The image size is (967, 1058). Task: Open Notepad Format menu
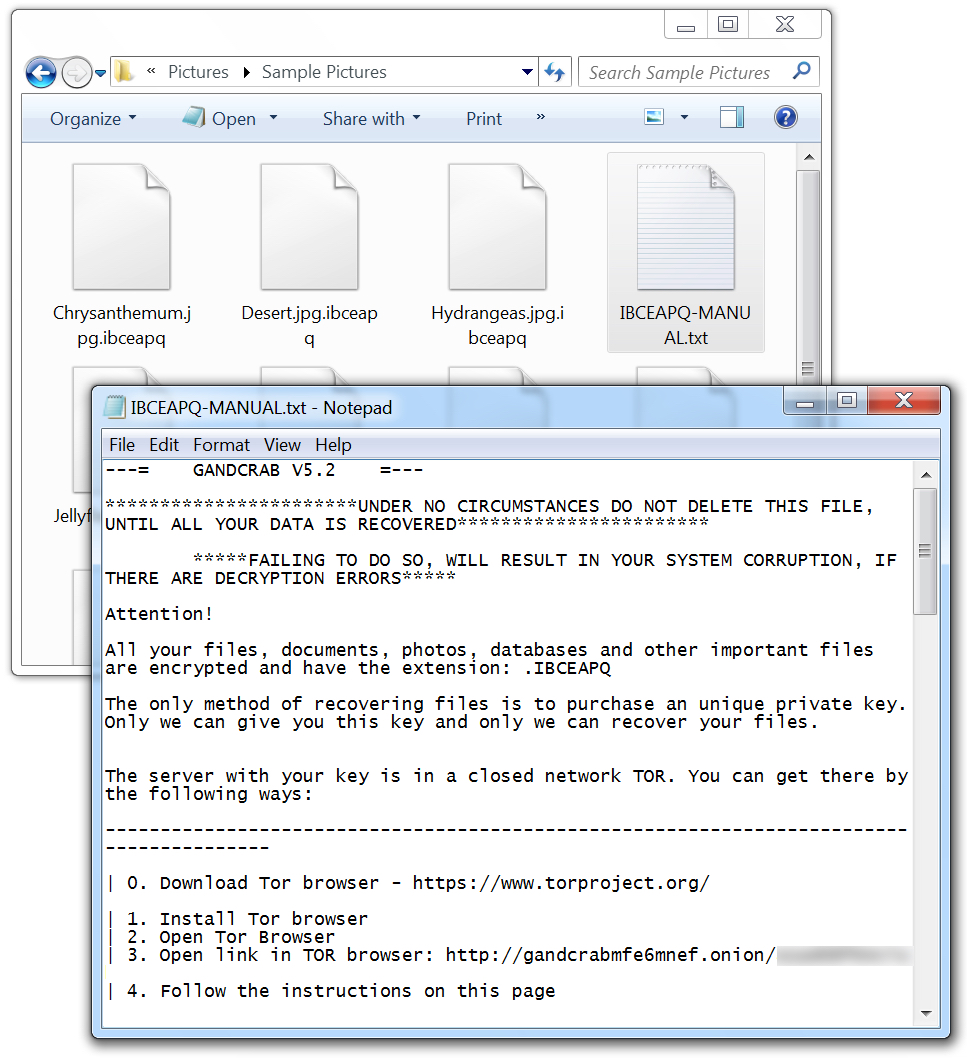(x=221, y=445)
